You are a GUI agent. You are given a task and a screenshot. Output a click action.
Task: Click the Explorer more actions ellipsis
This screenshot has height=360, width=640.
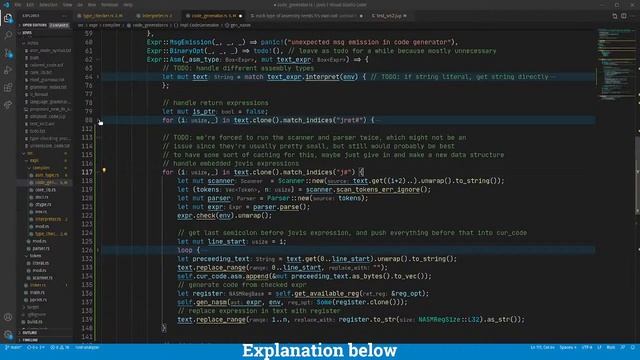tap(64, 16)
